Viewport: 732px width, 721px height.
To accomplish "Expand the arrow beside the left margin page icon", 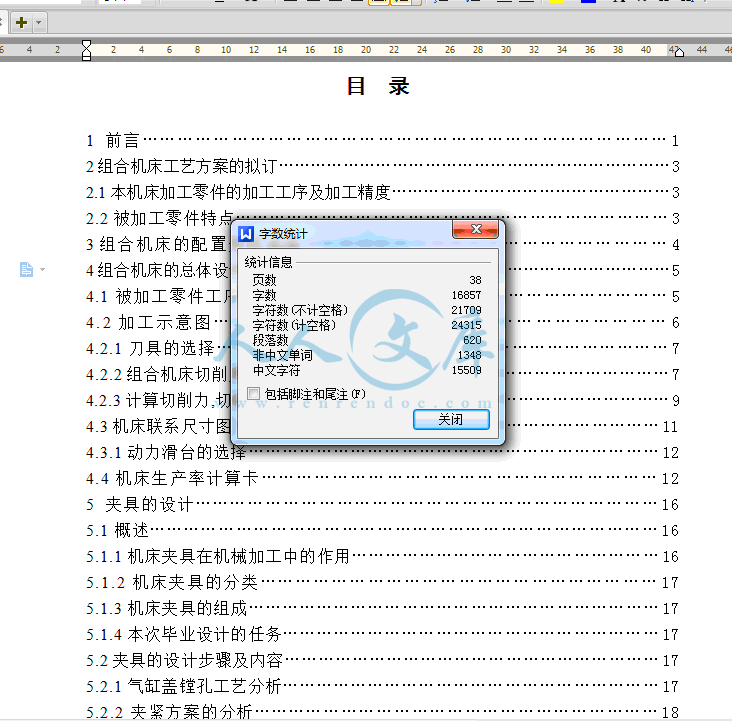I will click(x=42, y=269).
